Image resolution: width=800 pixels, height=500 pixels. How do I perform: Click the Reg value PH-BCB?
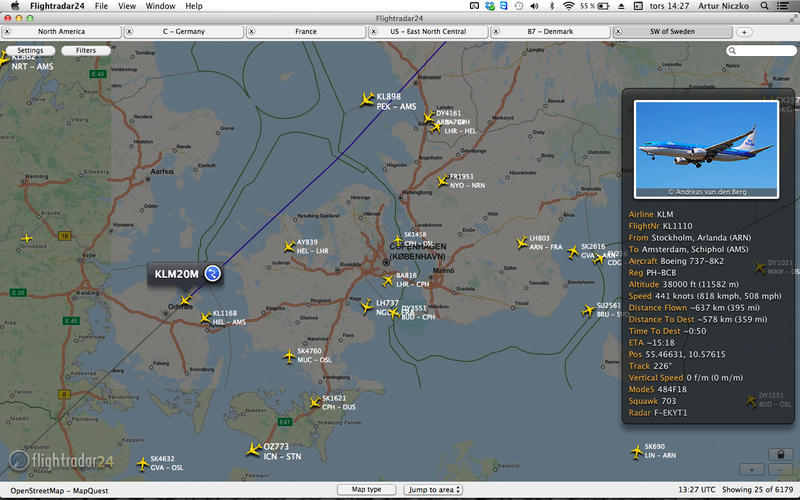[x=661, y=272]
